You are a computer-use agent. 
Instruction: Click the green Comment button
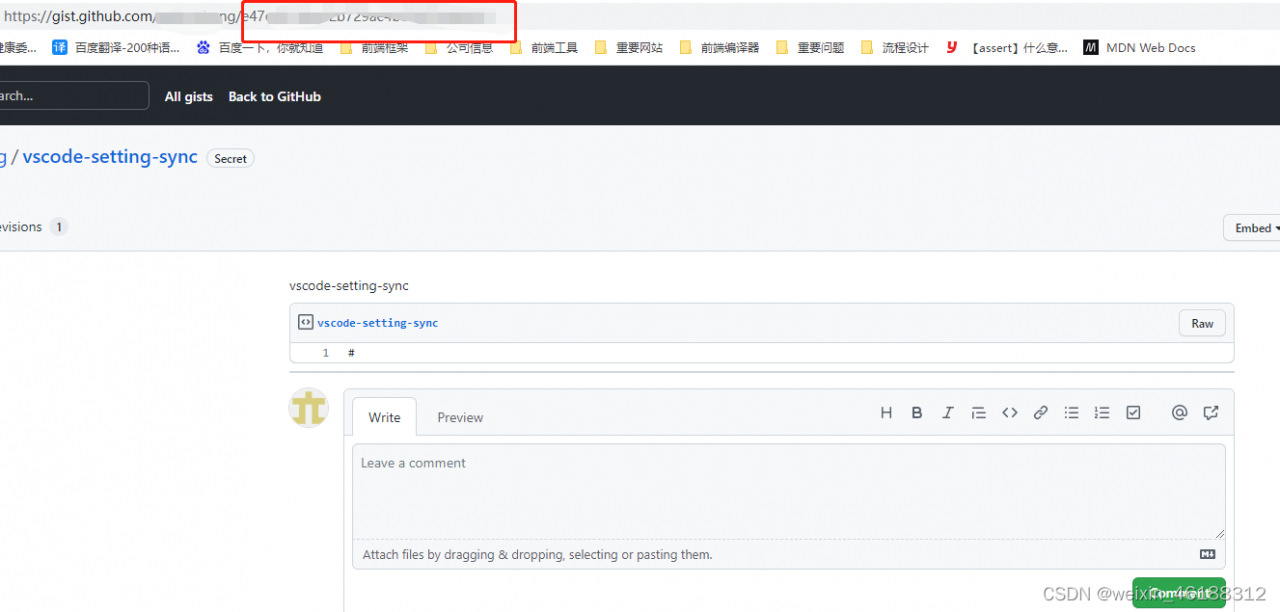[x=1179, y=593]
